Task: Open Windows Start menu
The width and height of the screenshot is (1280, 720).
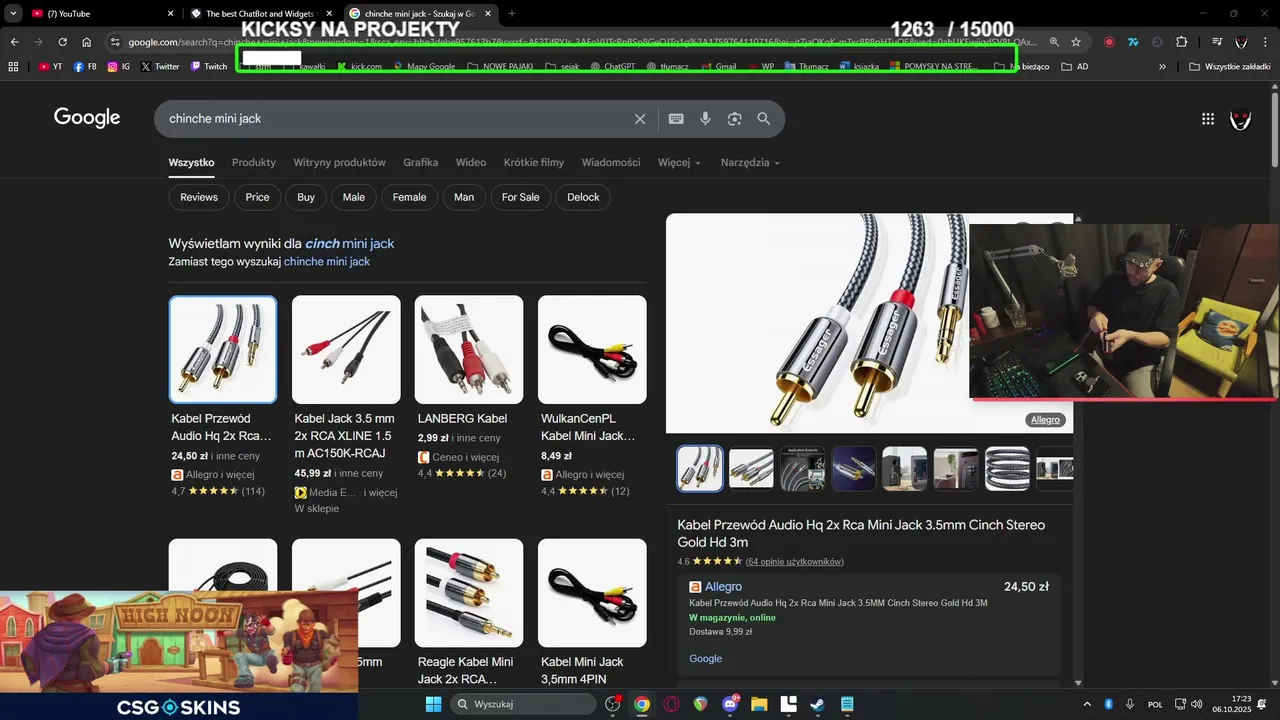Action: (x=433, y=704)
